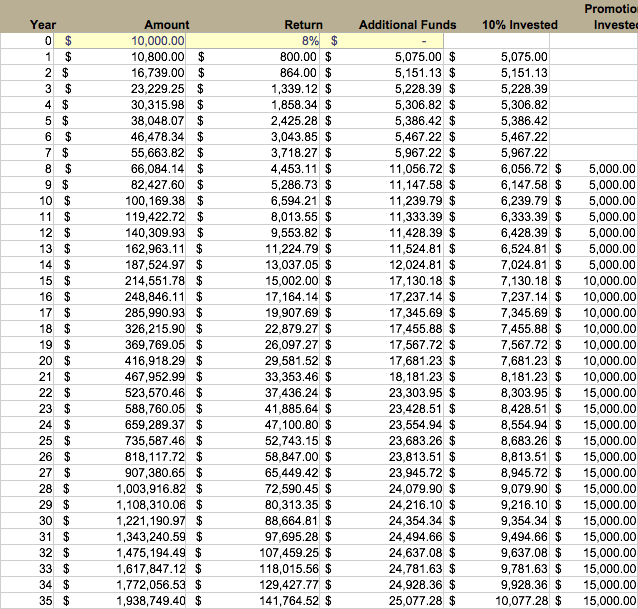Select the amount cell 66,084.14
638x609 pixels.
pos(120,169)
